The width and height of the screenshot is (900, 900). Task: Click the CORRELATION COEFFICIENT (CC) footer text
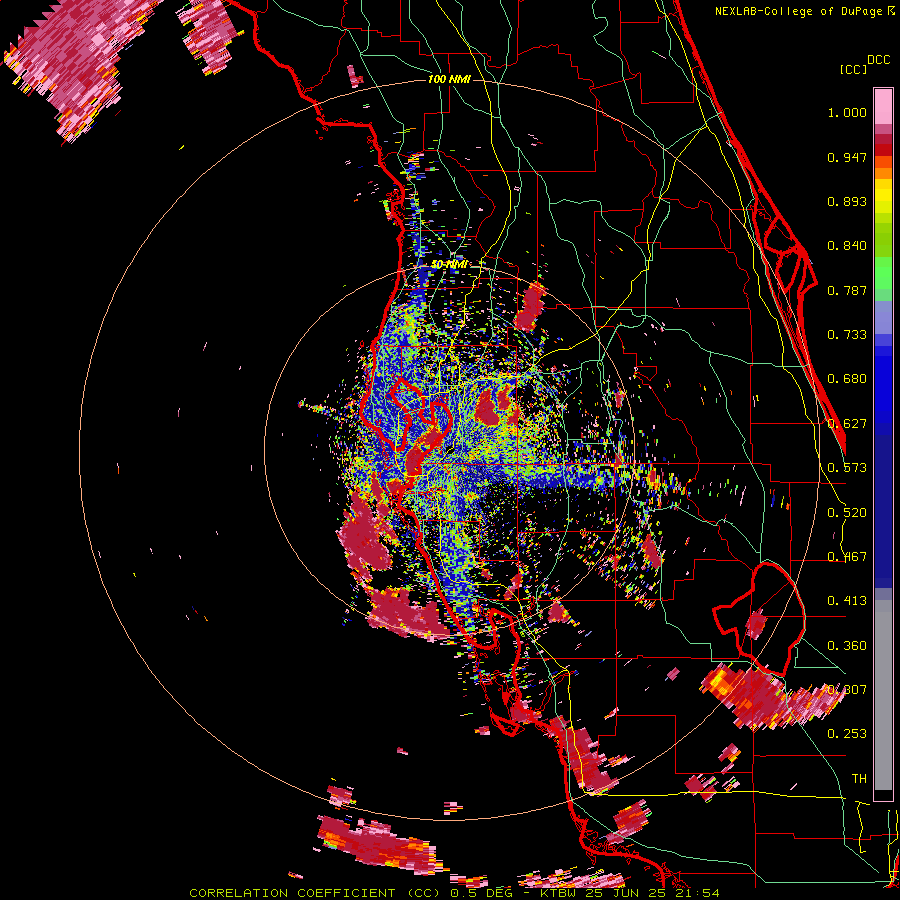point(315,893)
